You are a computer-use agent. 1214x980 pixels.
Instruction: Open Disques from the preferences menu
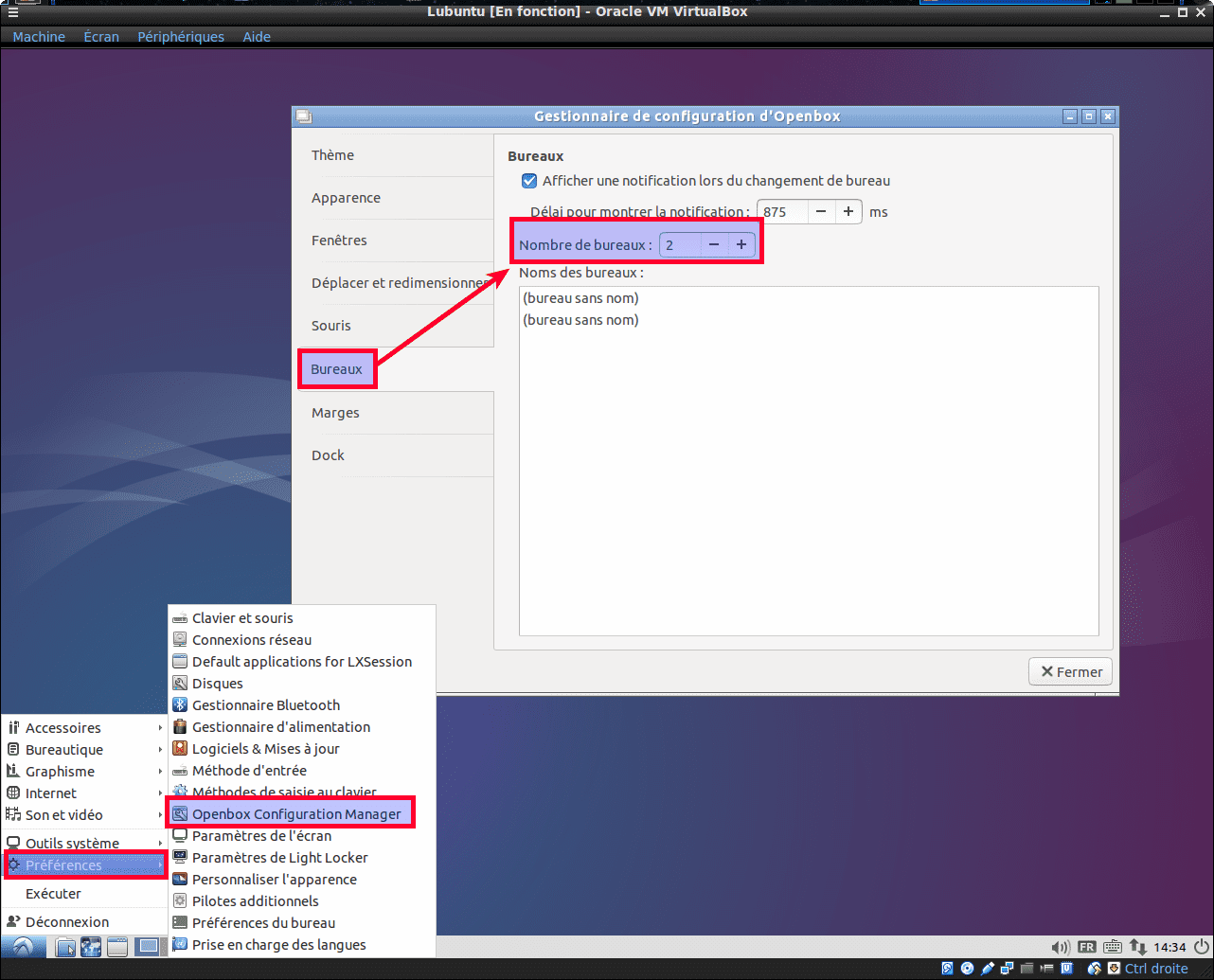click(x=302, y=684)
